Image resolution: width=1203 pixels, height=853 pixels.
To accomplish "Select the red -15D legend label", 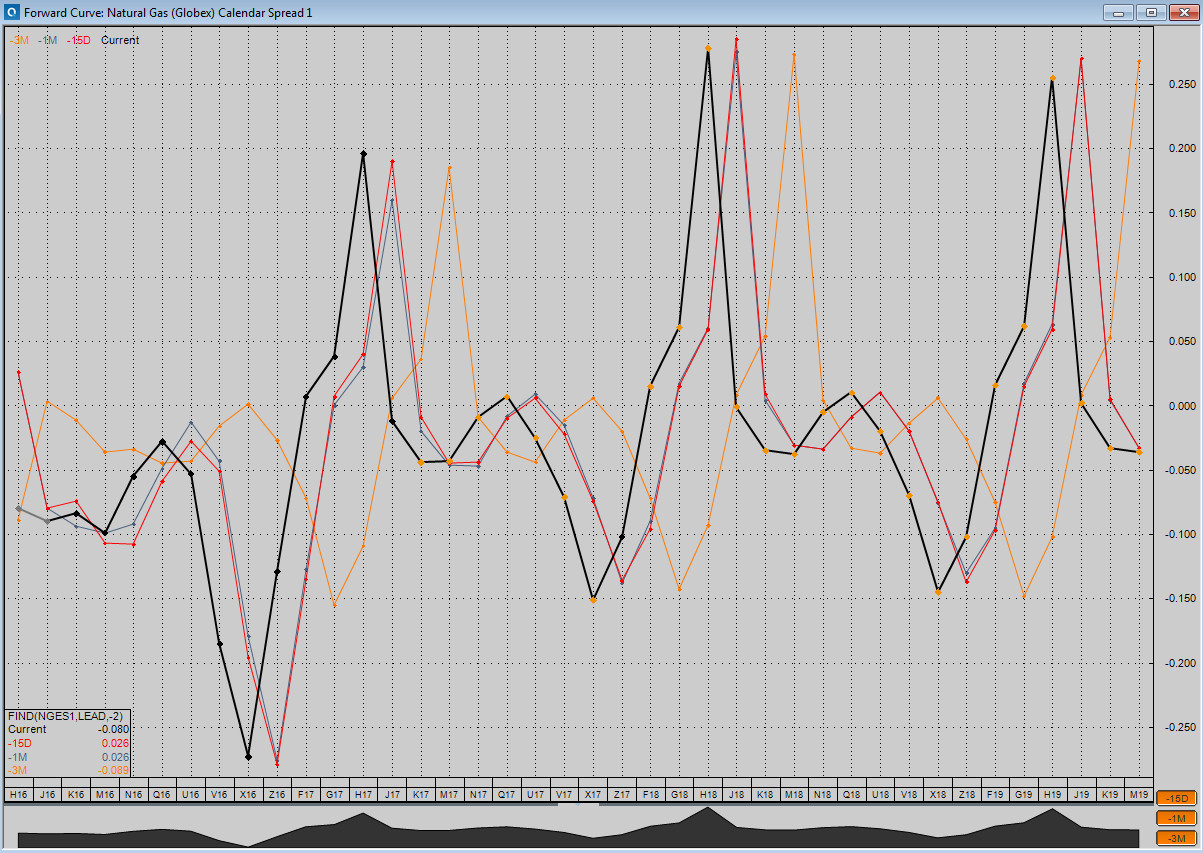I will coord(77,40).
